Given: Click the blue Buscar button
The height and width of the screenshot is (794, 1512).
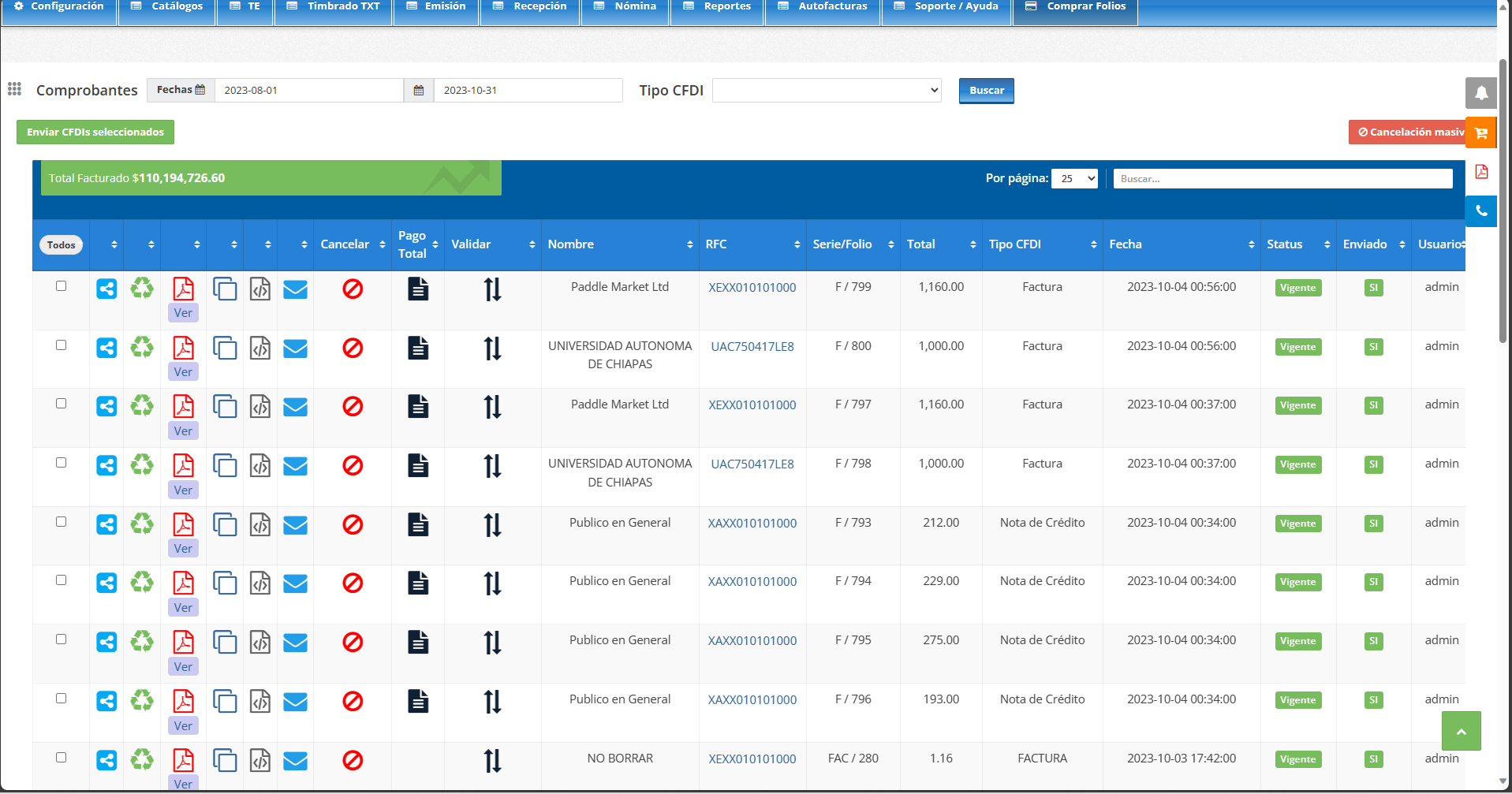Looking at the screenshot, I should coord(986,91).
